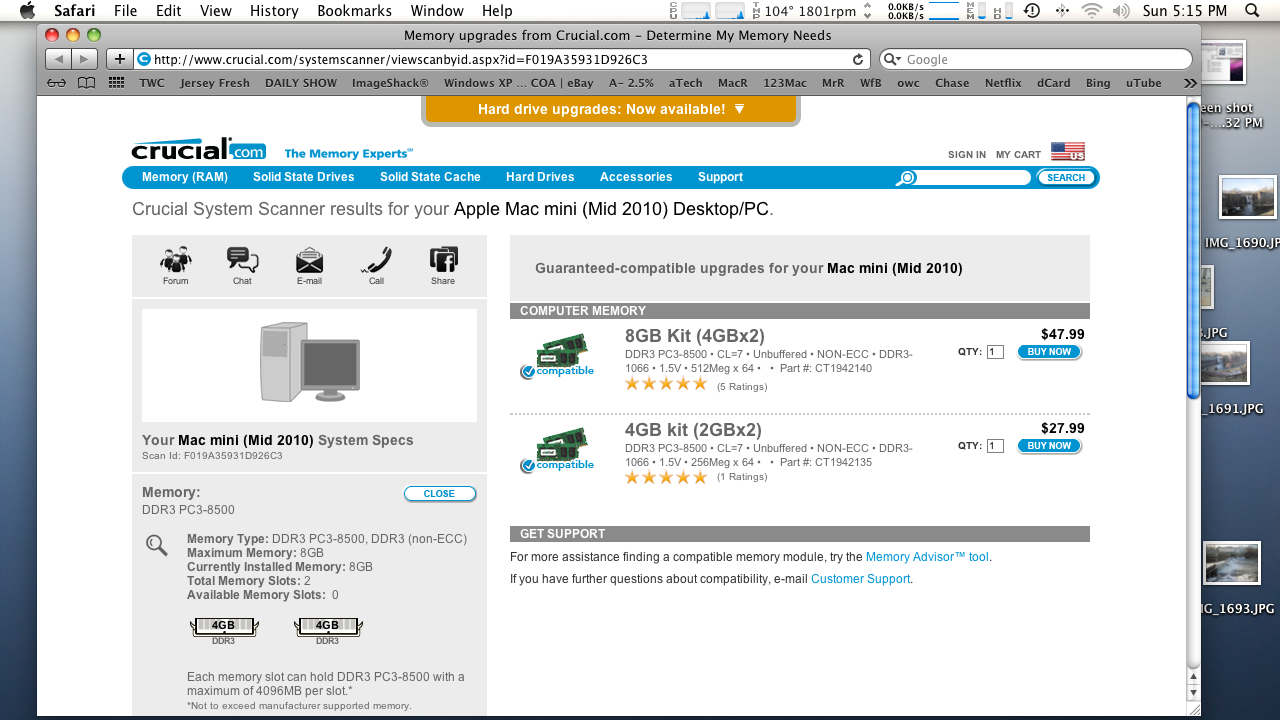Go forward with Safari forward arrow

pos(85,59)
